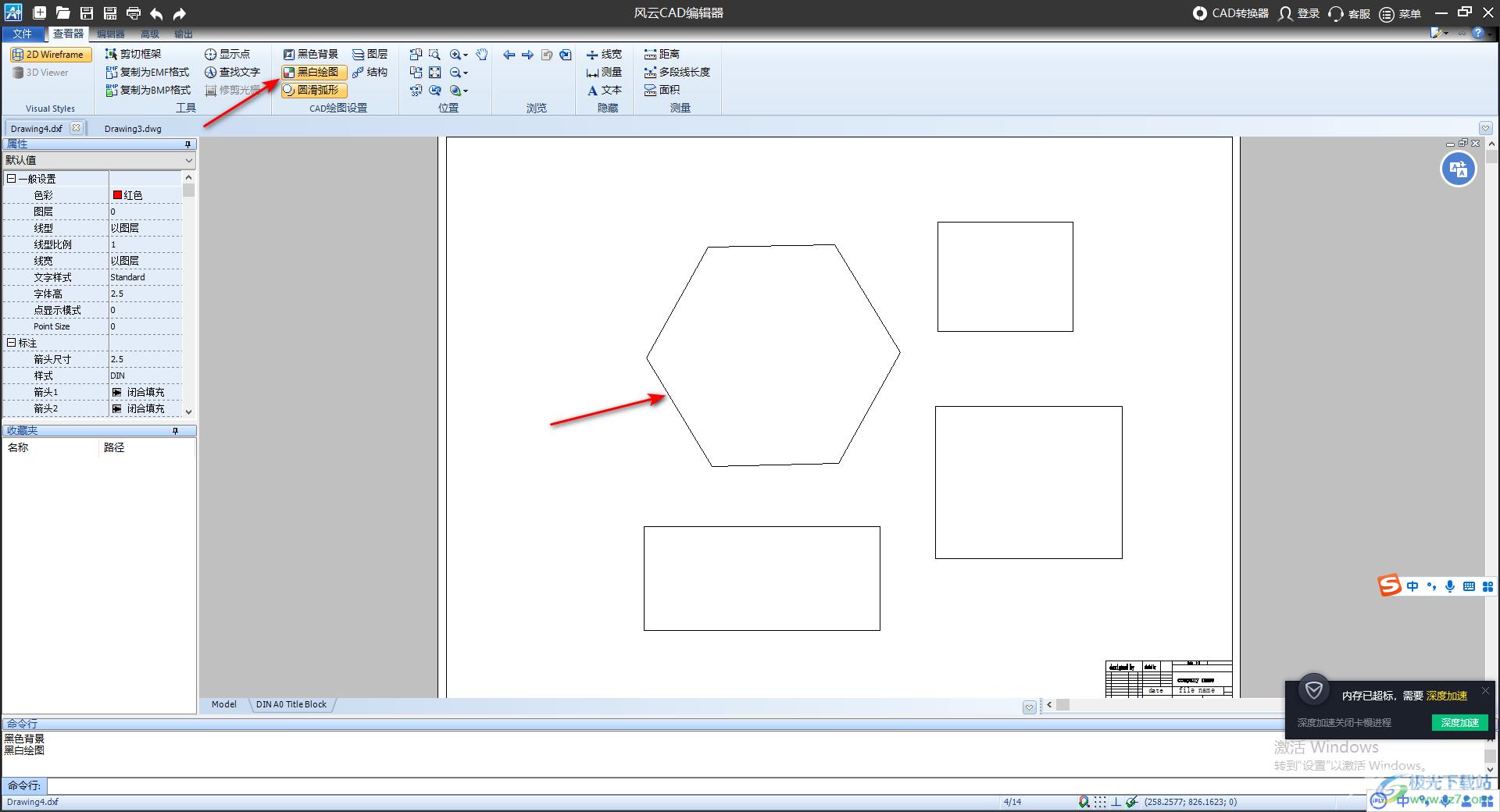Open the layout tabs list dropdown
Screen dimensions: 1500x812
[1029, 707]
